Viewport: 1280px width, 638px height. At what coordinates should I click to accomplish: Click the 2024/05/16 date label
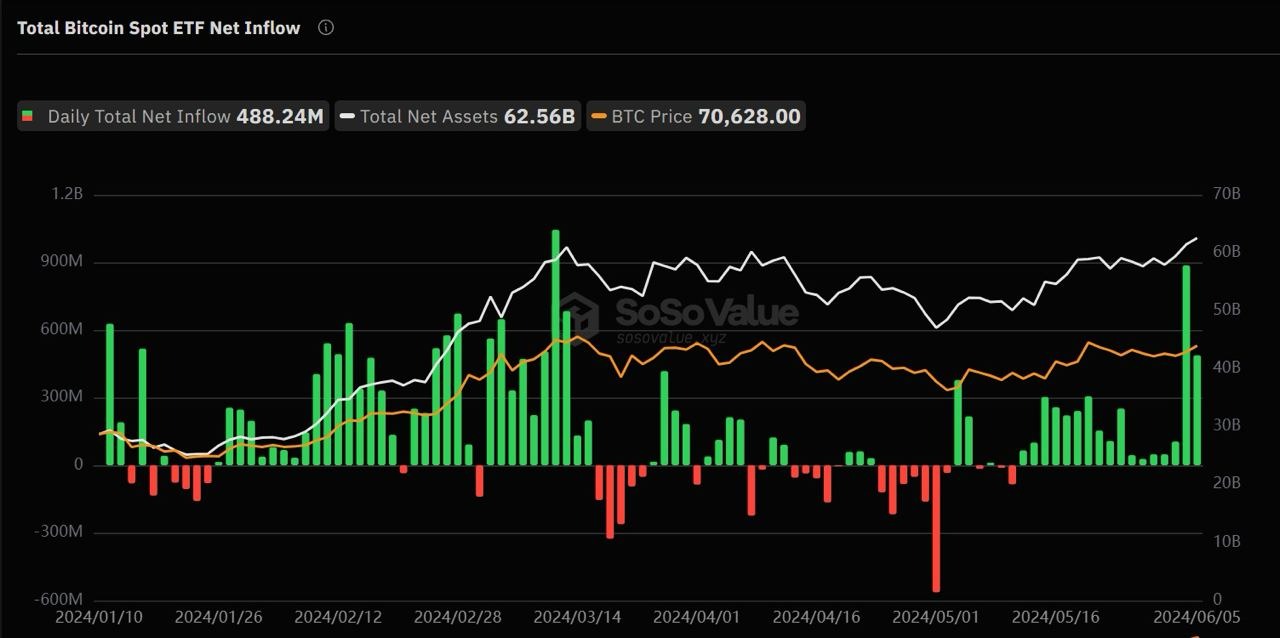tap(1056, 617)
